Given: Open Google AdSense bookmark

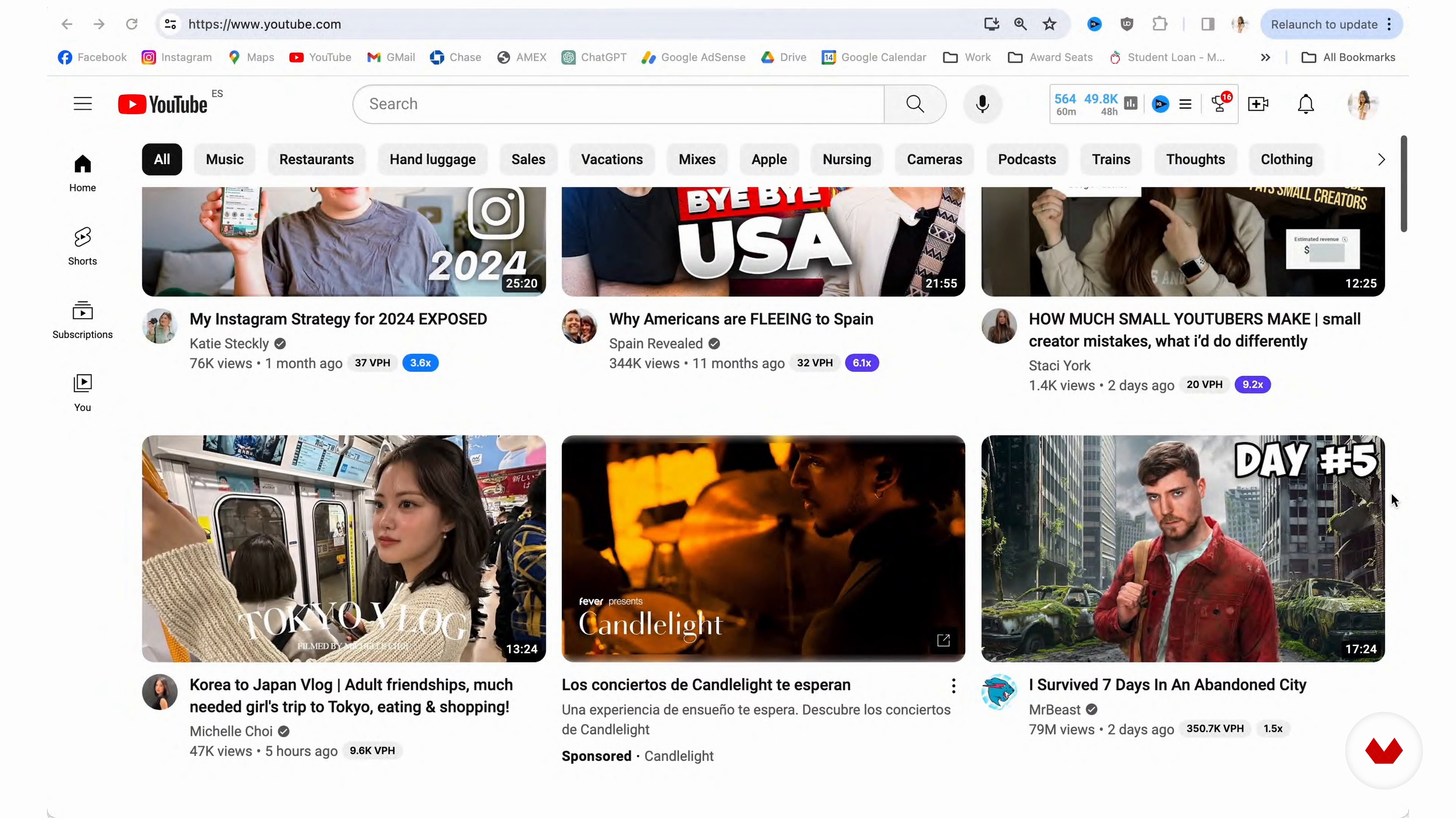Looking at the screenshot, I should pos(693,57).
